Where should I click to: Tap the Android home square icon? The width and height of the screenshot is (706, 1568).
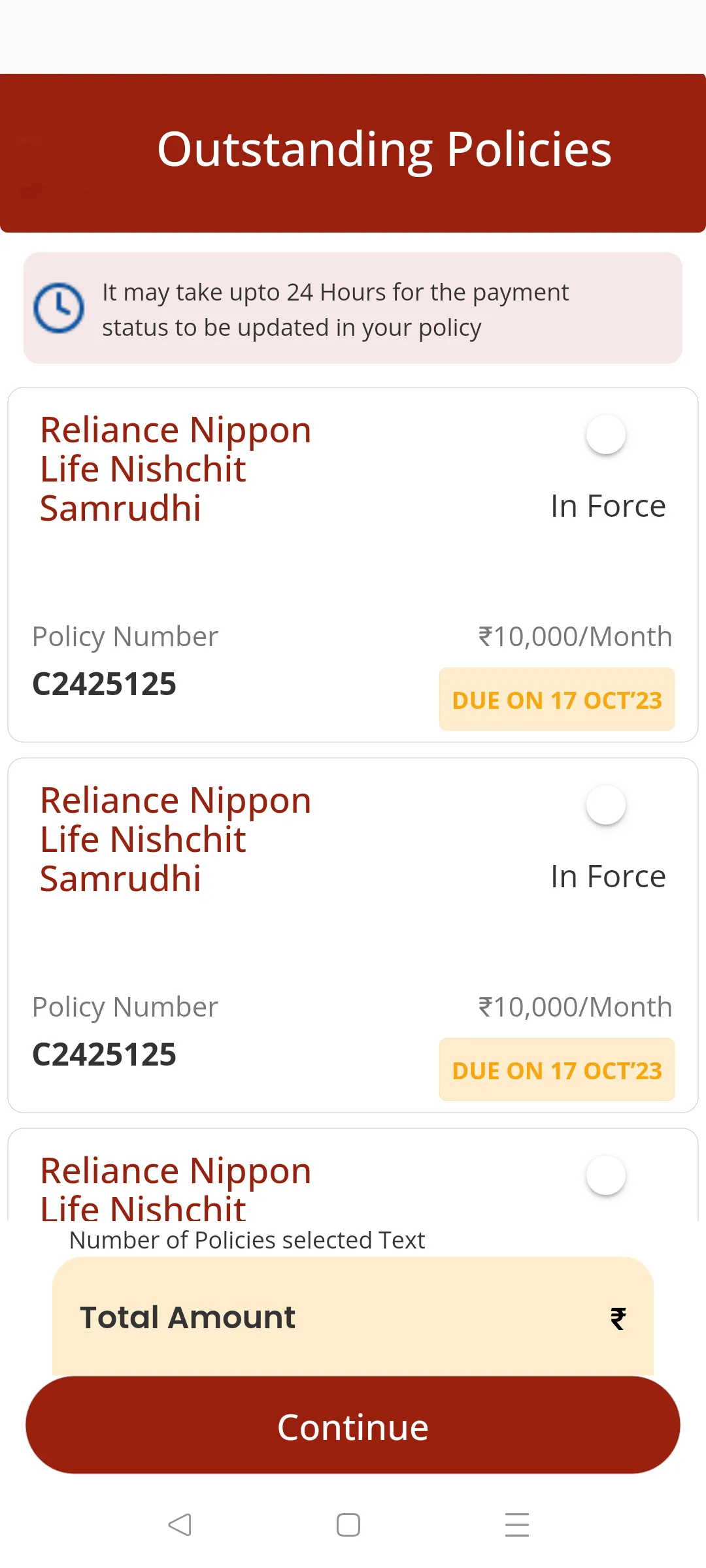coord(348,1525)
